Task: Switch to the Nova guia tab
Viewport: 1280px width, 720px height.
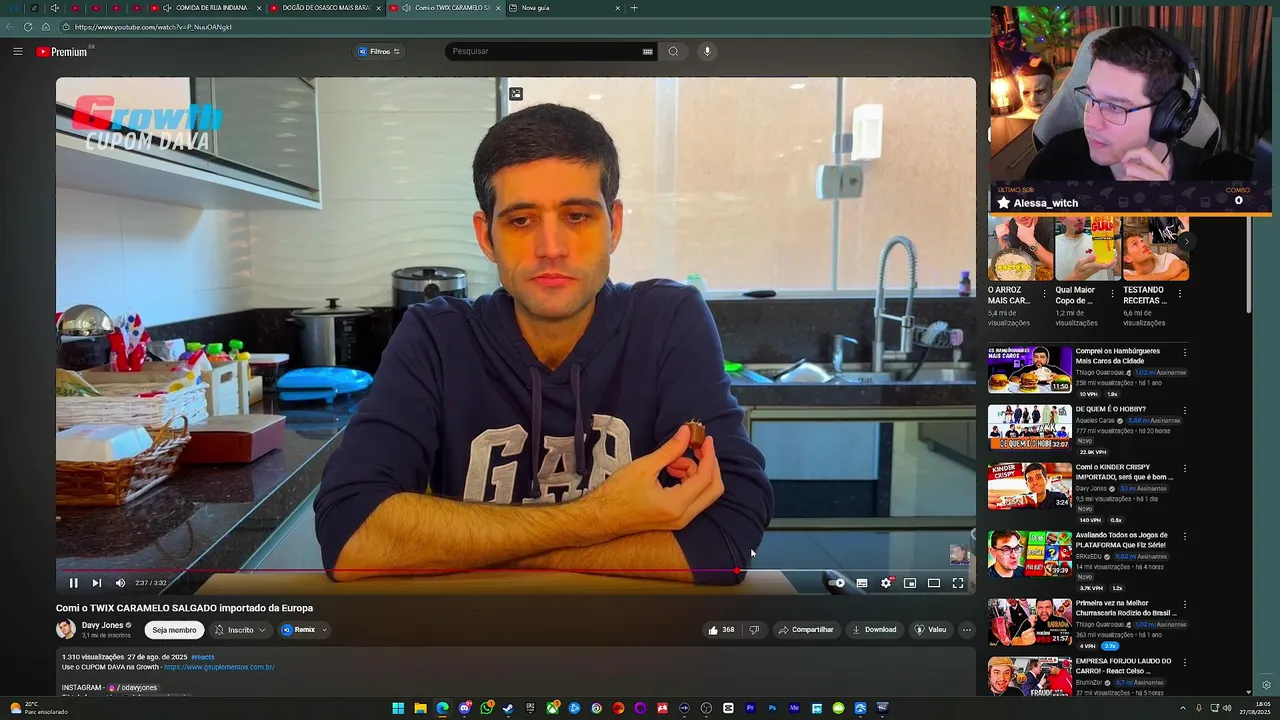Action: tap(565, 8)
